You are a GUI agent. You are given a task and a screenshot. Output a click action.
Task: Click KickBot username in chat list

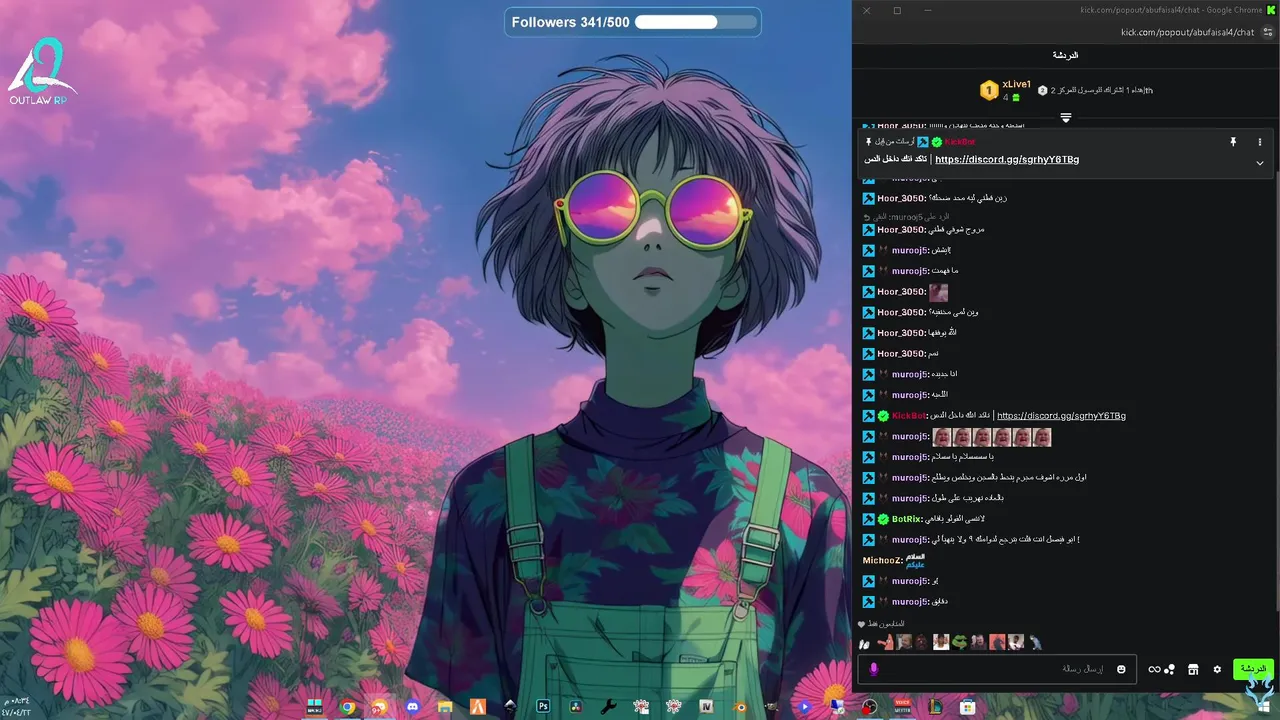click(908, 415)
